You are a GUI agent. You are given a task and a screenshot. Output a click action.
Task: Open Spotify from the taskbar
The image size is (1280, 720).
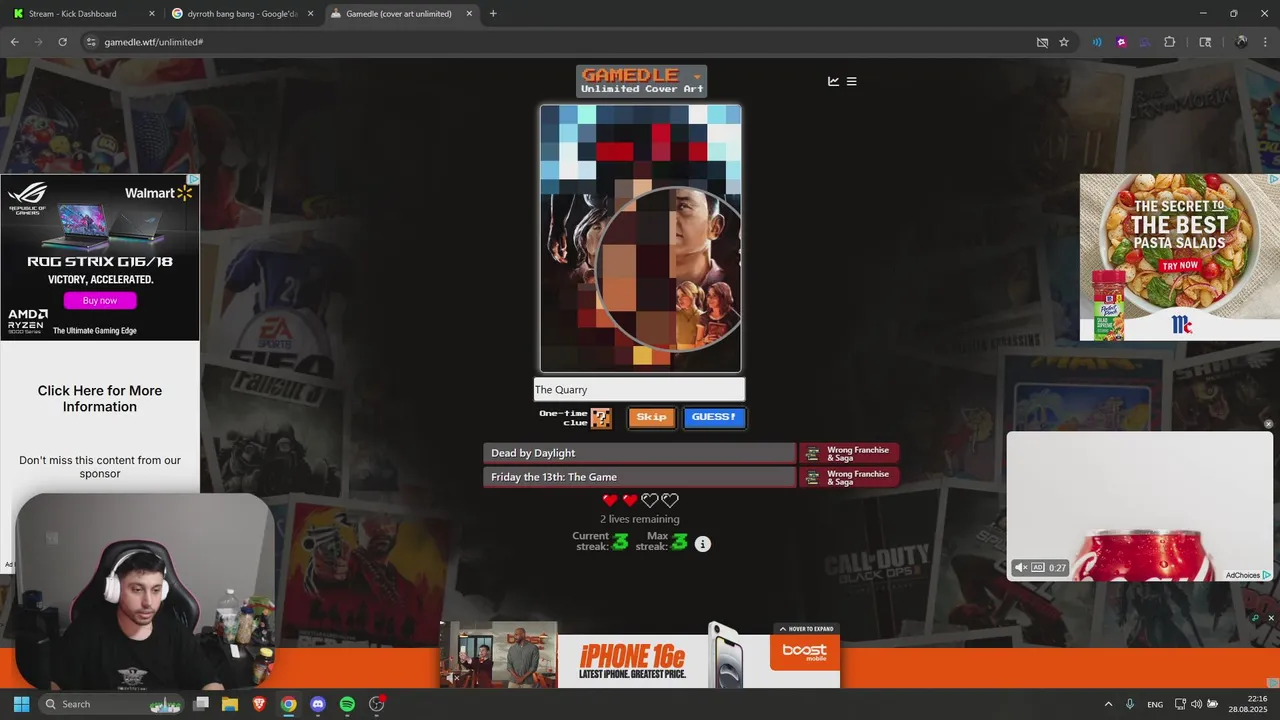coord(347,704)
